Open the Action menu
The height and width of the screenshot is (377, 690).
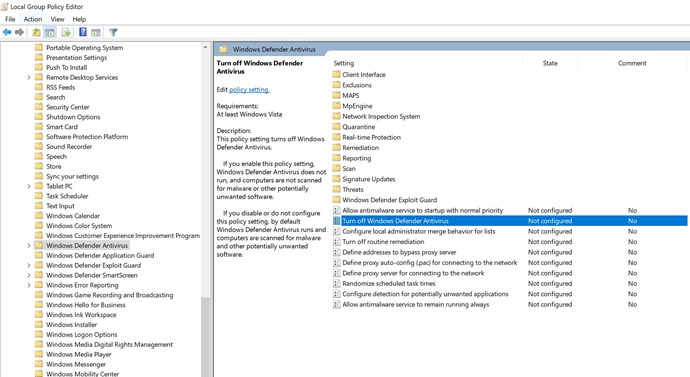[33, 19]
